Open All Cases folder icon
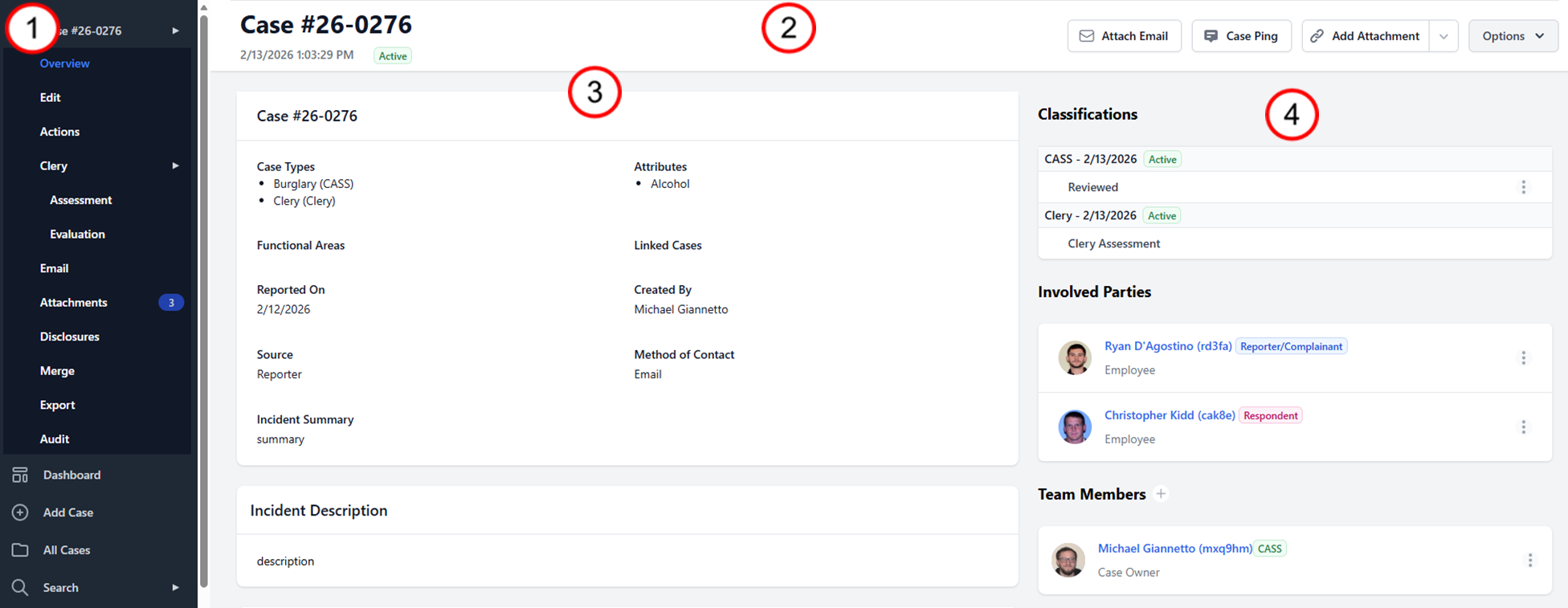This screenshot has height=608, width=1568. tap(19, 549)
